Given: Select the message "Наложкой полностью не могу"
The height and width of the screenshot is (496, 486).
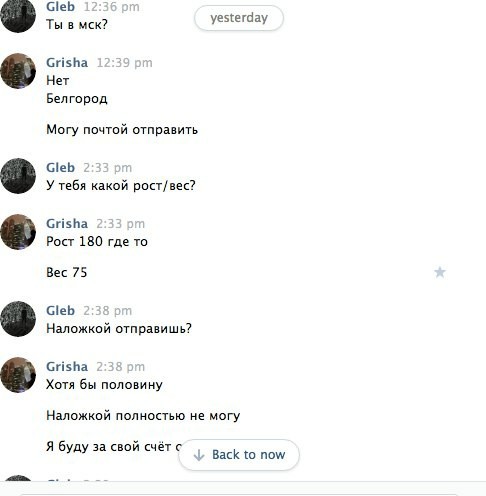Looking at the screenshot, I should click(x=143, y=416).
